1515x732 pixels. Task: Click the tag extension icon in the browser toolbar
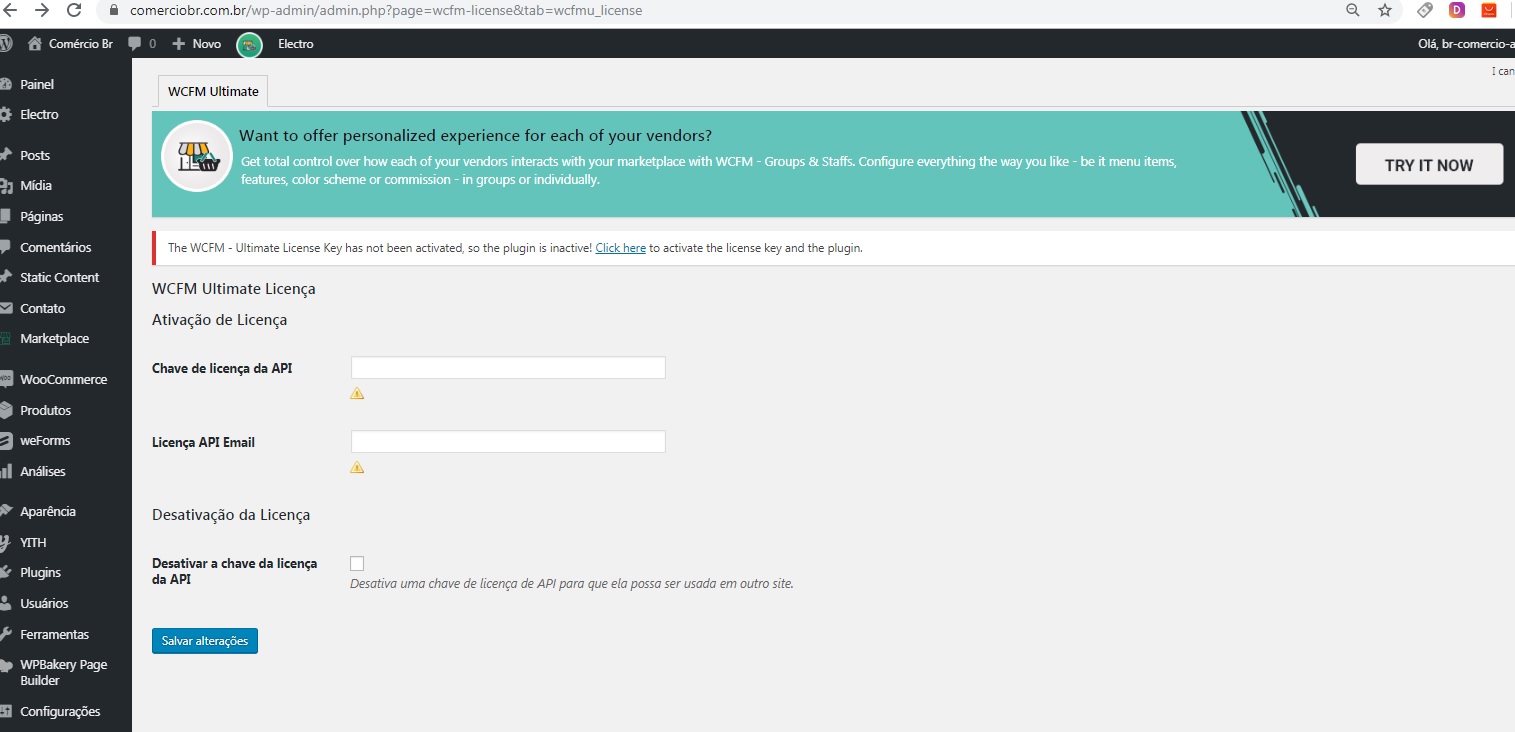click(x=1425, y=10)
